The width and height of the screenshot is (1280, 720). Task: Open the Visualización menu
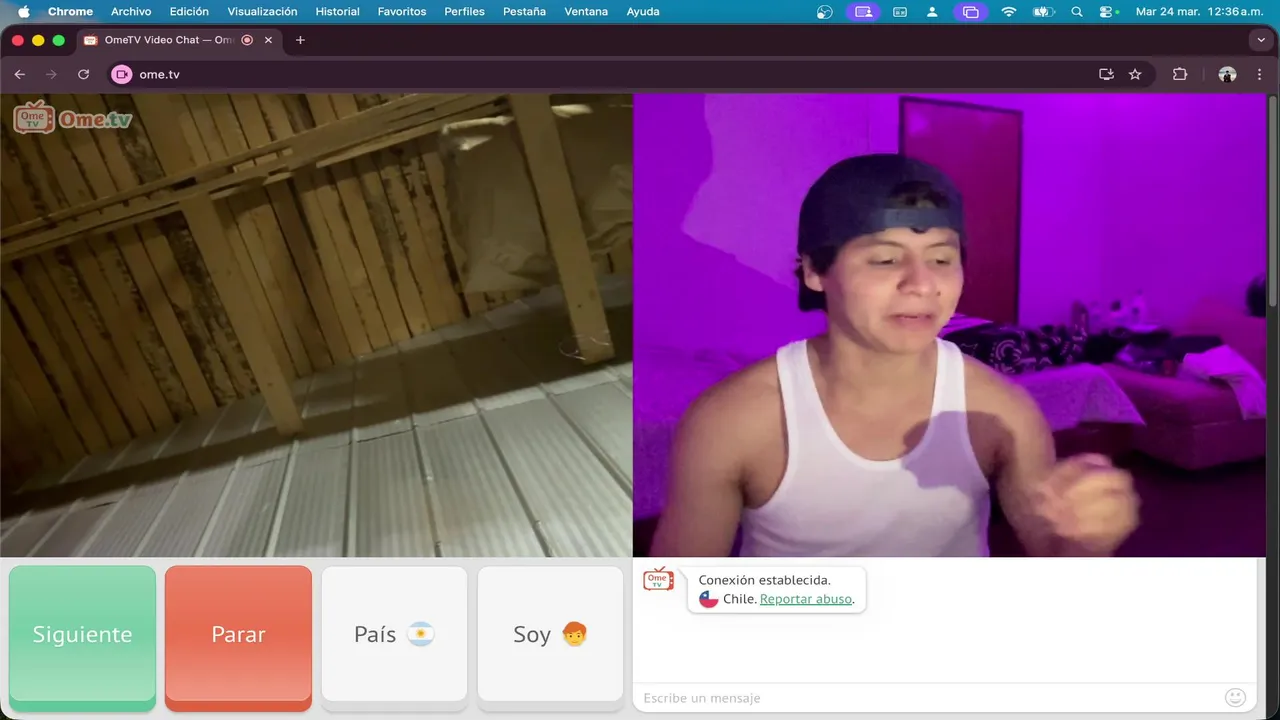262,11
